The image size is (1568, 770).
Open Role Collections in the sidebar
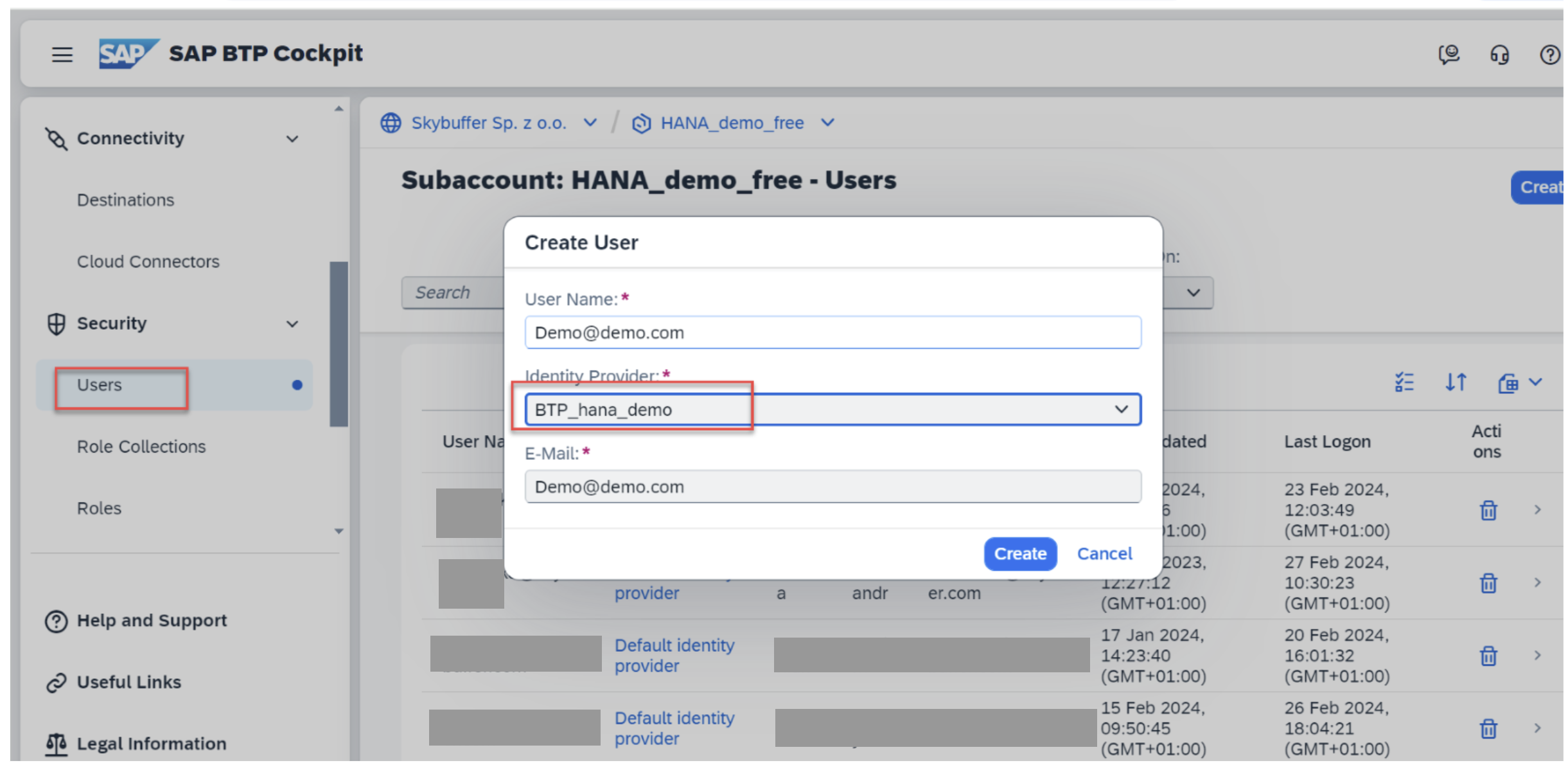[x=141, y=447]
